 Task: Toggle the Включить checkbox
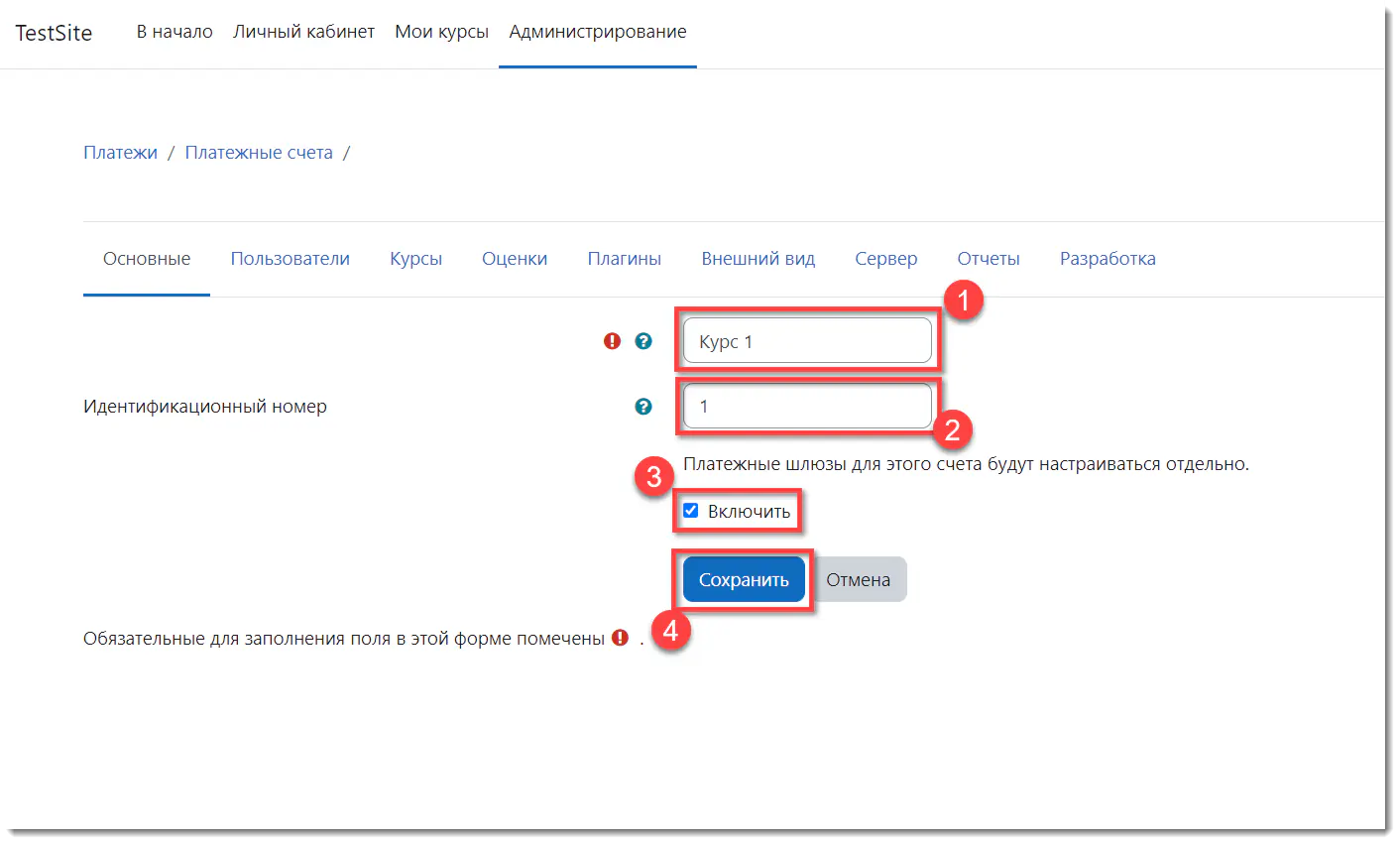click(x=691, y=511)
